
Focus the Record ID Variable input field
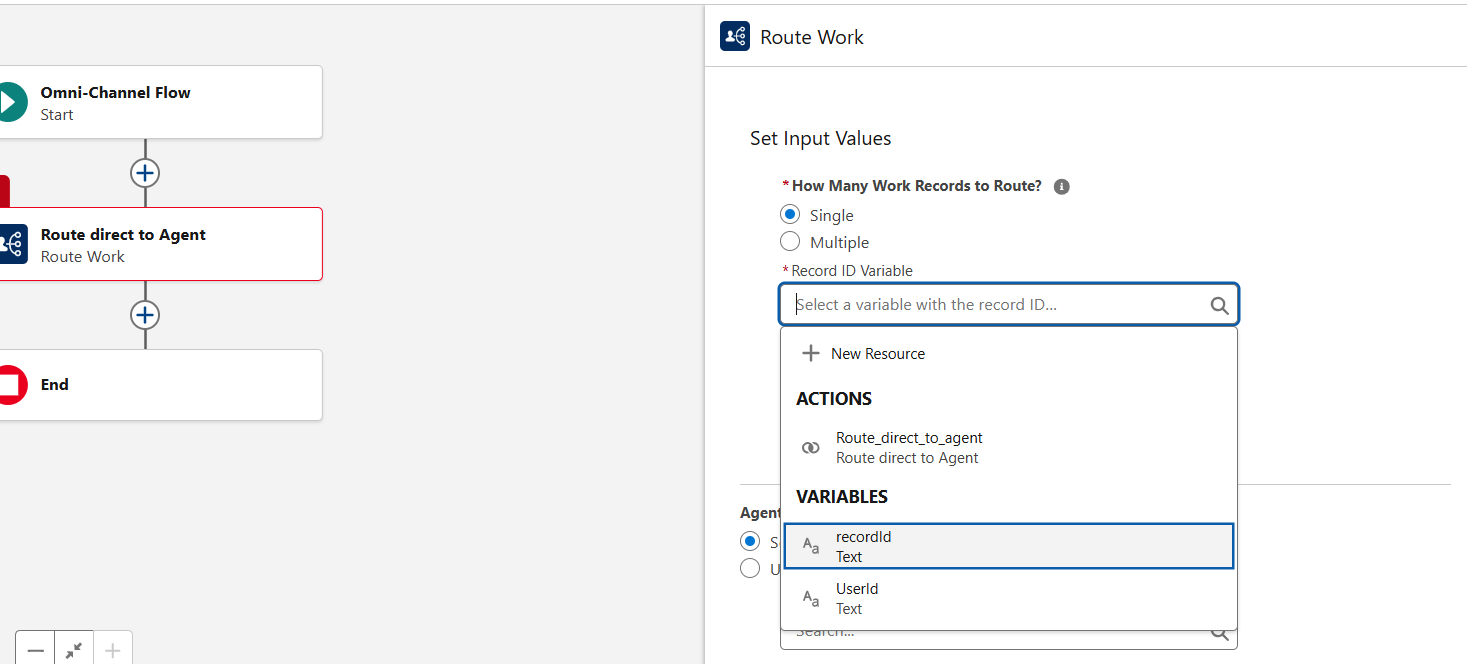coord(995,305)
